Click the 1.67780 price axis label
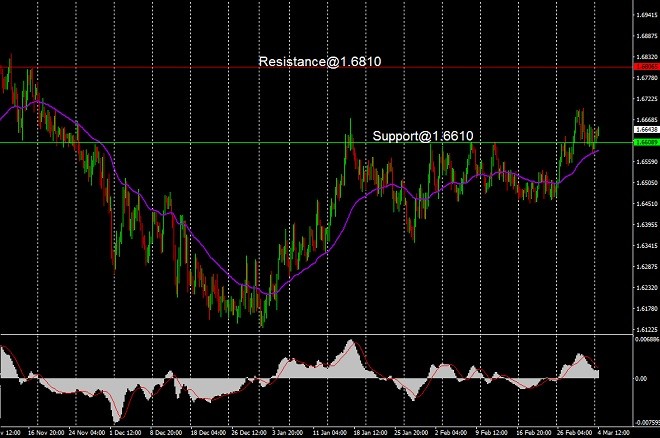 point(647,78)
